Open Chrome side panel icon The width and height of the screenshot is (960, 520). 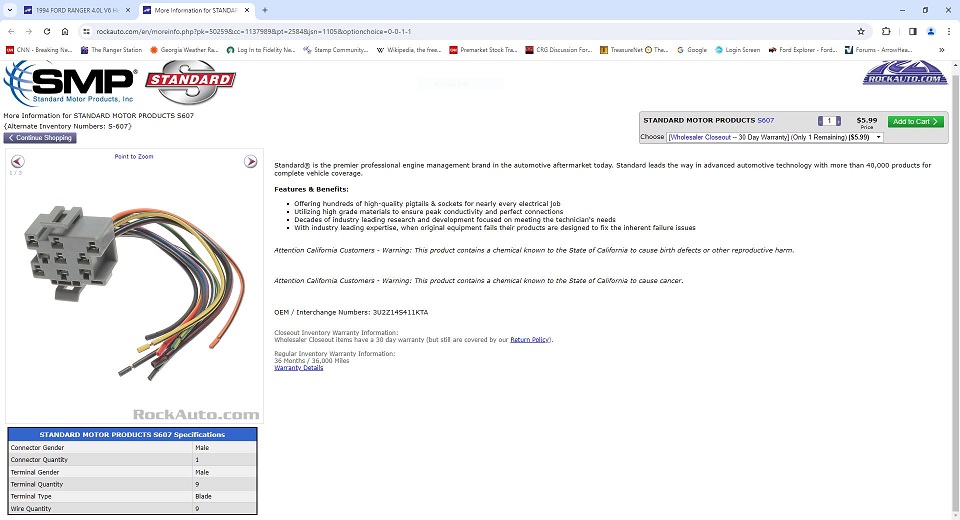(x=912, y=31)
